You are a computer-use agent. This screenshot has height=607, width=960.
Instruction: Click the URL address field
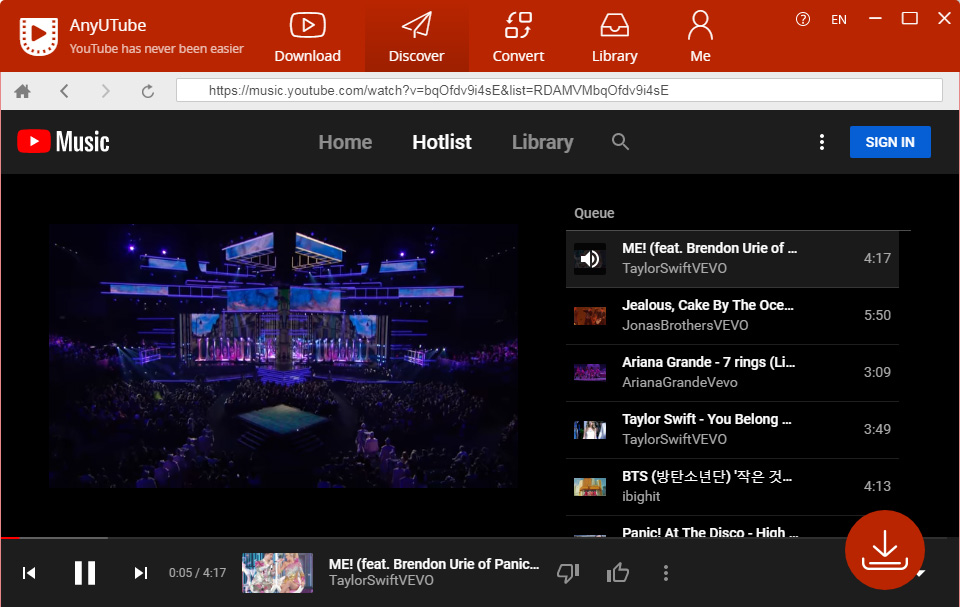coord(559,91)
